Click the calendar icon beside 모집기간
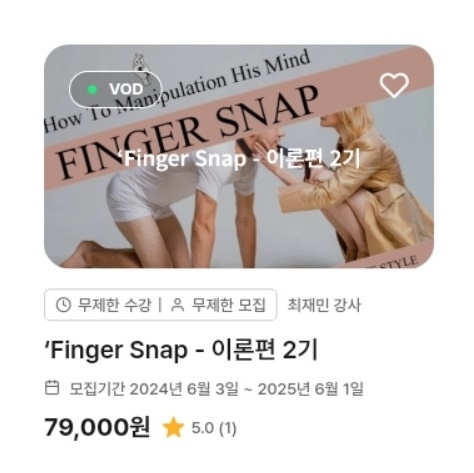474x473 pixels. pyautogui.click(x=52, y=388)
